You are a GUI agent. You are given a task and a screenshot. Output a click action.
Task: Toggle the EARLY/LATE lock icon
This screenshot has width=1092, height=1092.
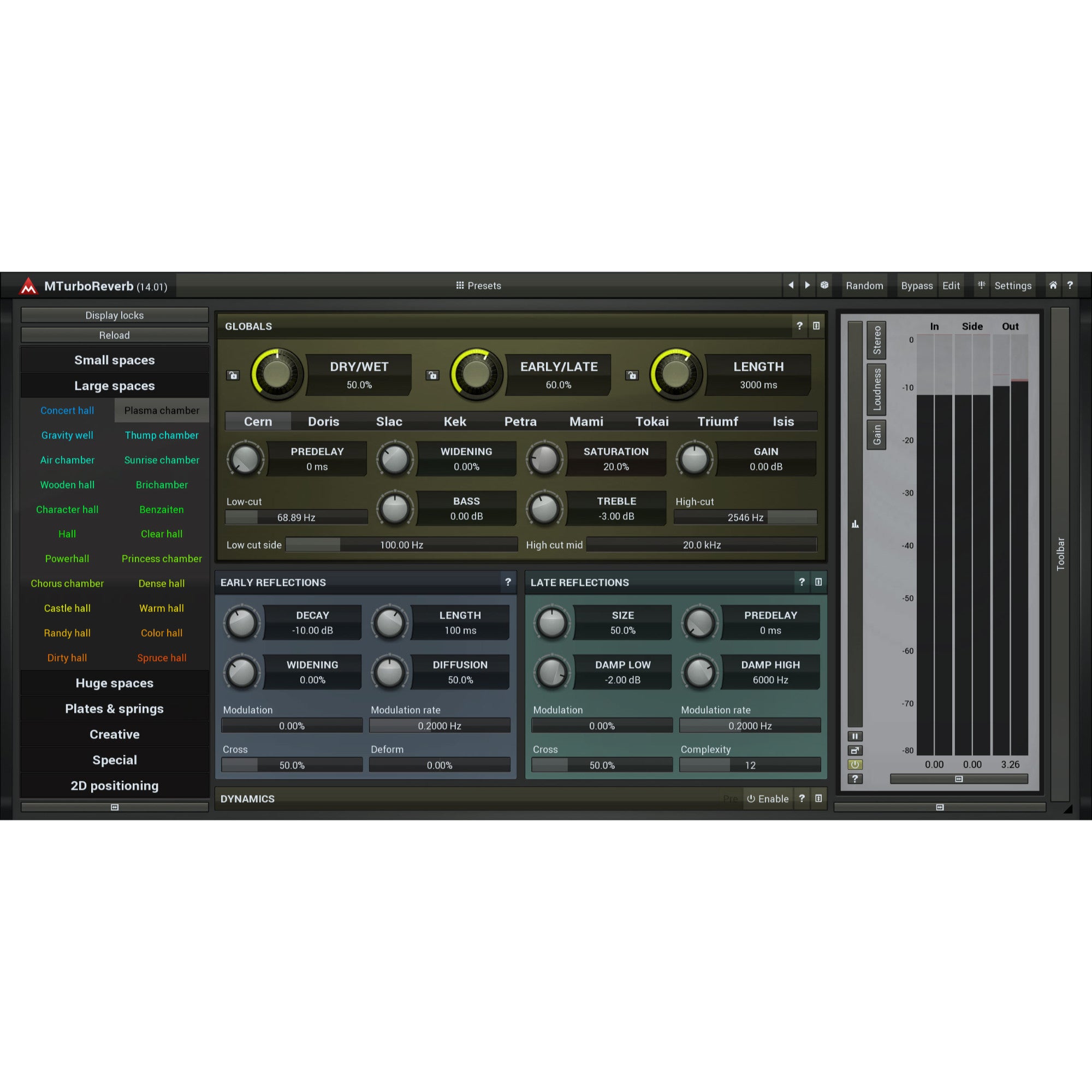[x=432, y=375]
